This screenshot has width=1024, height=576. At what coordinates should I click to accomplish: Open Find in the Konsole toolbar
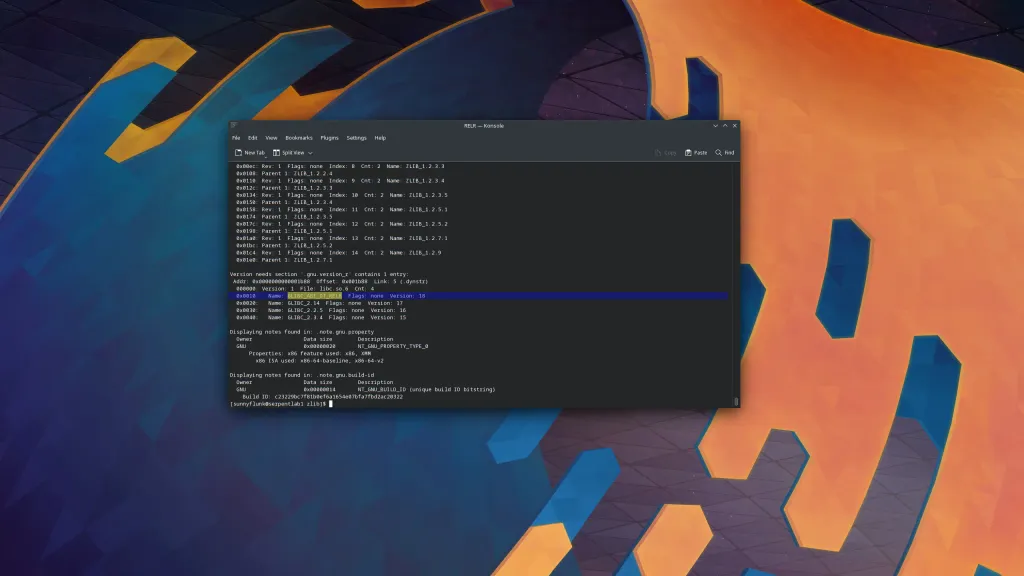coord(725,153)
